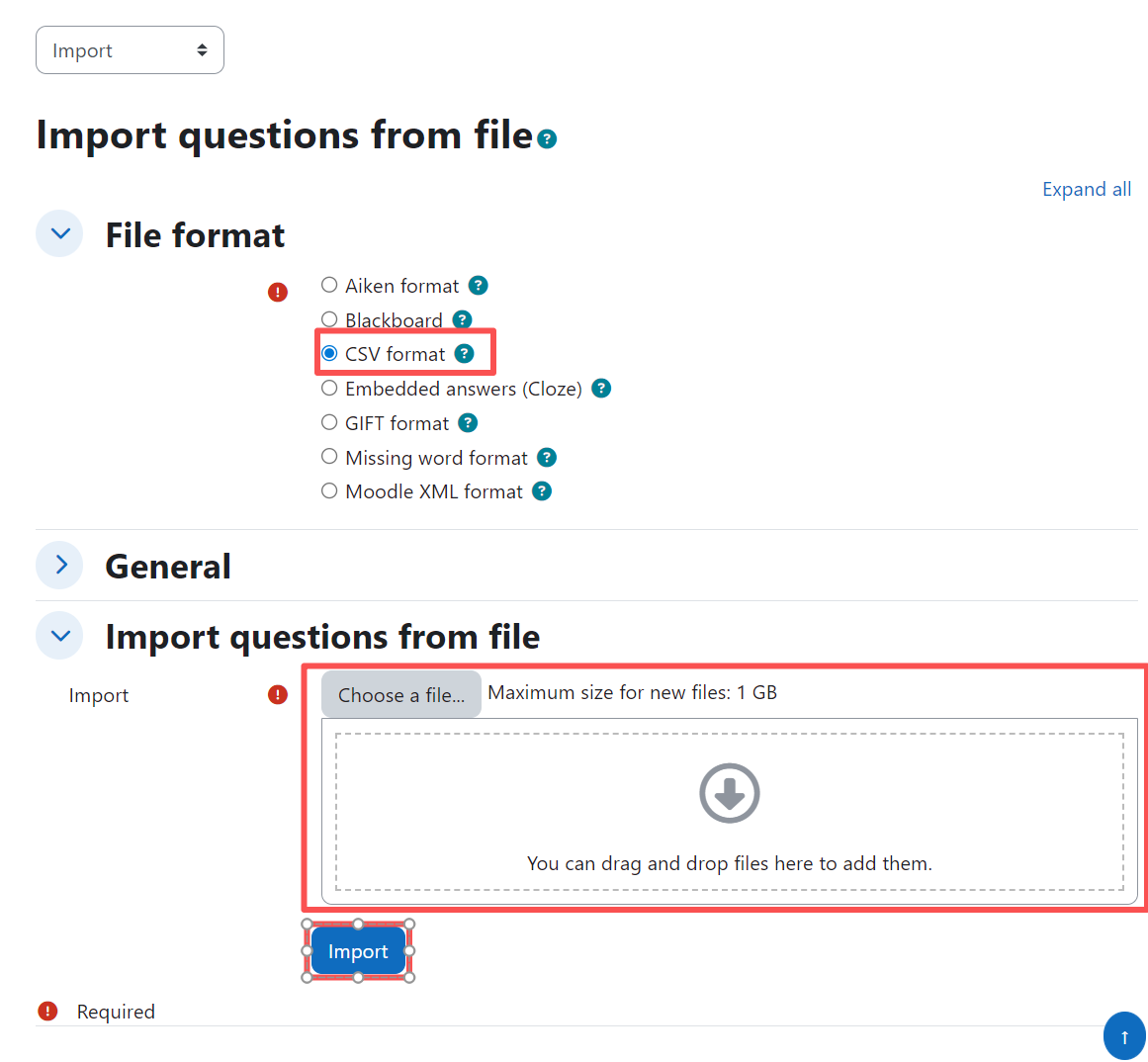Click the drag and drop upload area
This screenshot has width=1148, height=1062.
(x=730, y=811)
